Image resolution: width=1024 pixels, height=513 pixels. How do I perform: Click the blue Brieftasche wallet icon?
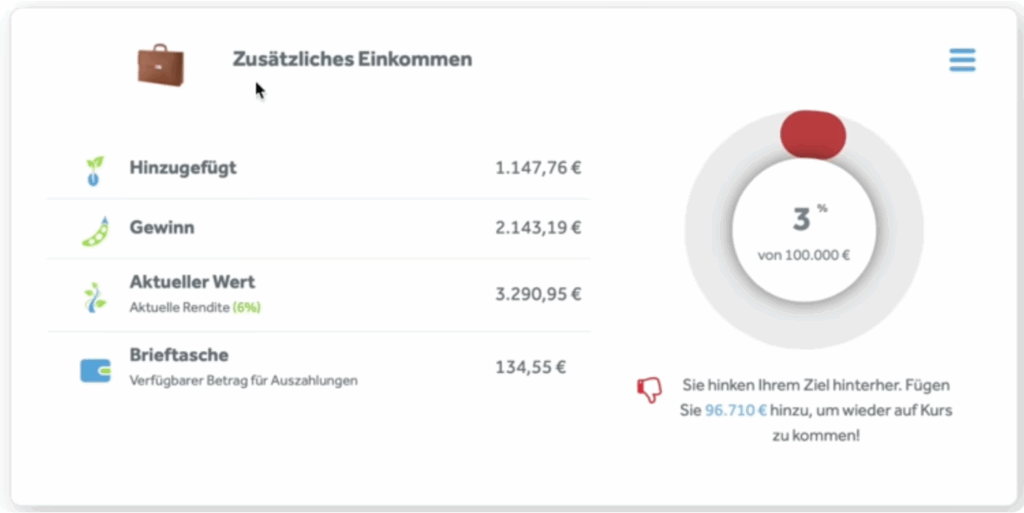95,370
